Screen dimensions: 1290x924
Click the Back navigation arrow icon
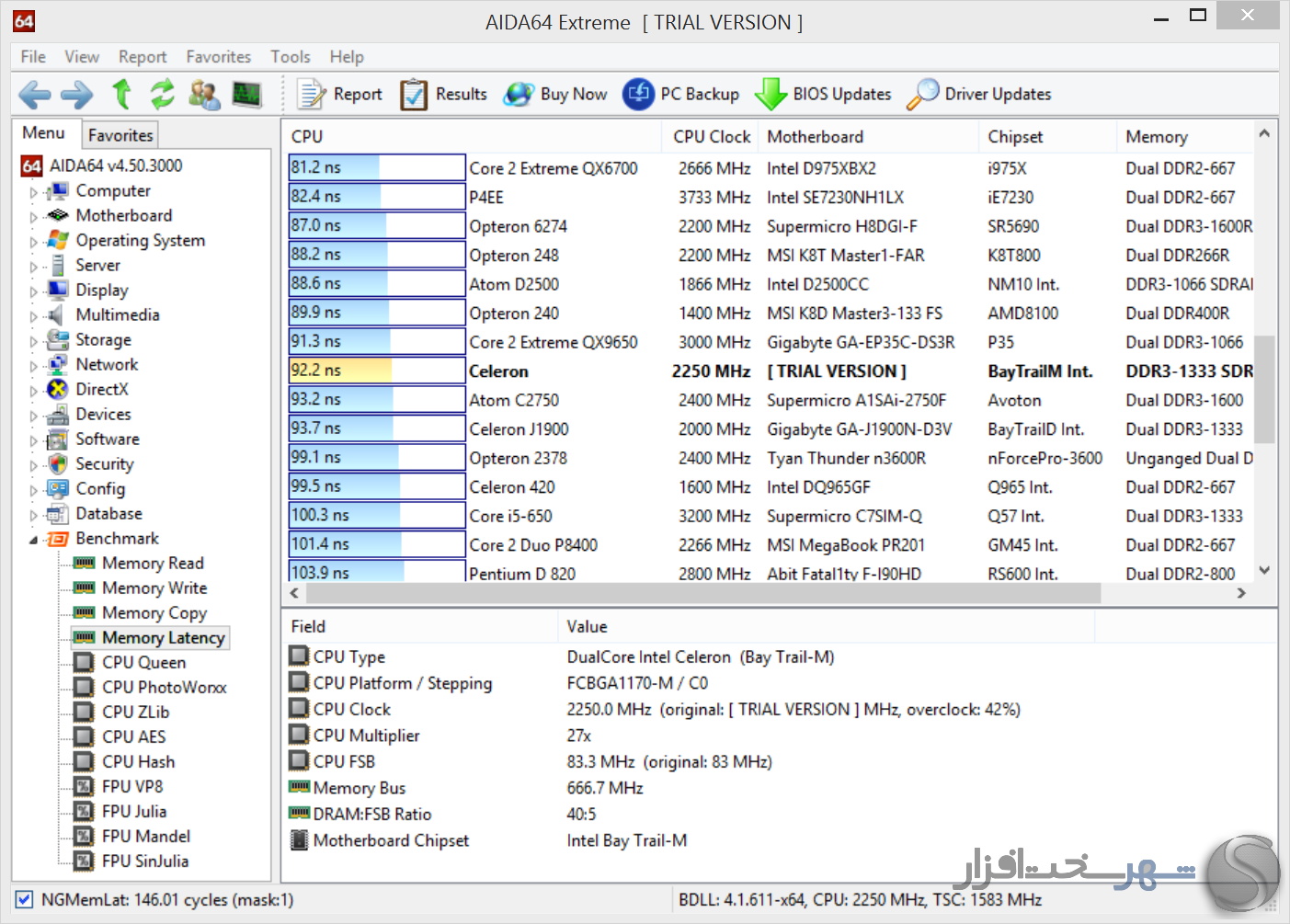(x=34, y=94)
